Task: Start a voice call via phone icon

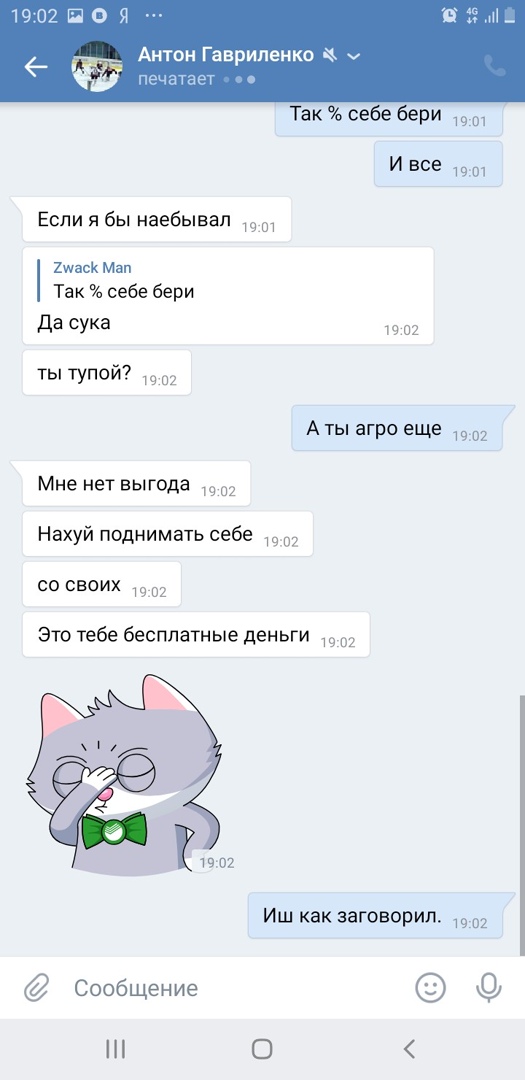Action: click(495, 65)
